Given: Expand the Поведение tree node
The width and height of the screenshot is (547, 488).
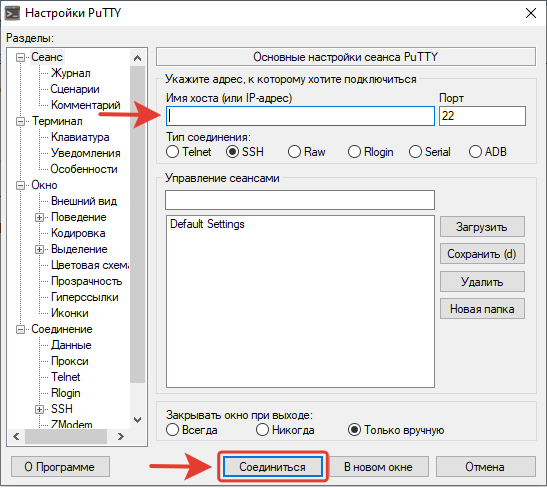Looking at the screenshot, I should tap(39, 217).
